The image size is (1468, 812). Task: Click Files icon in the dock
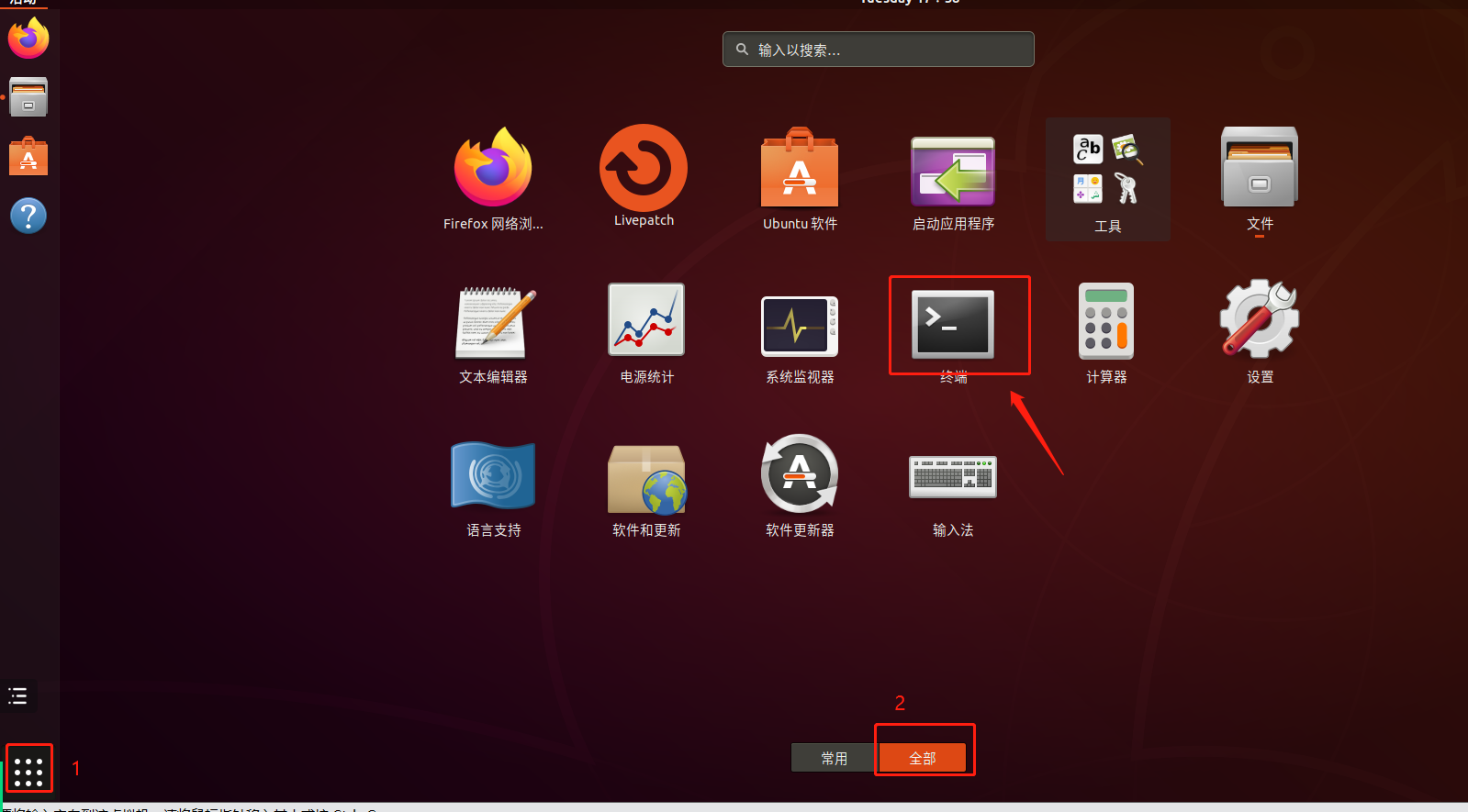28,96
